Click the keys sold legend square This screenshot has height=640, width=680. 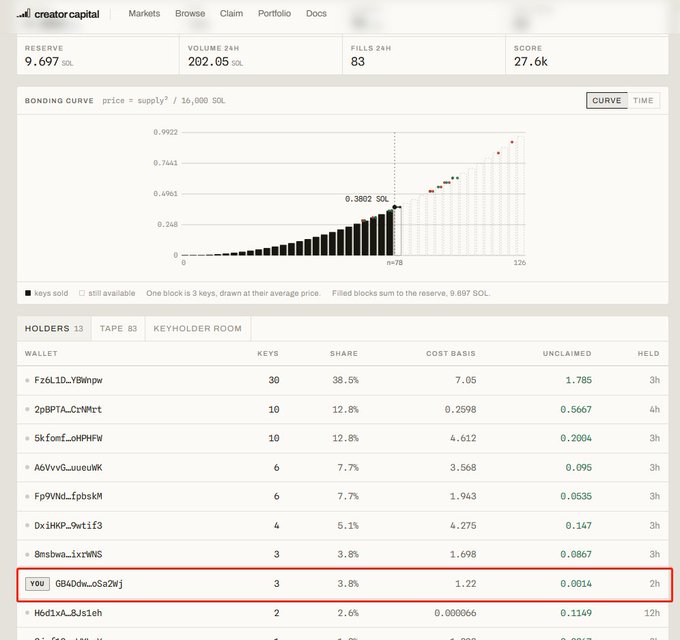(28, 293)
